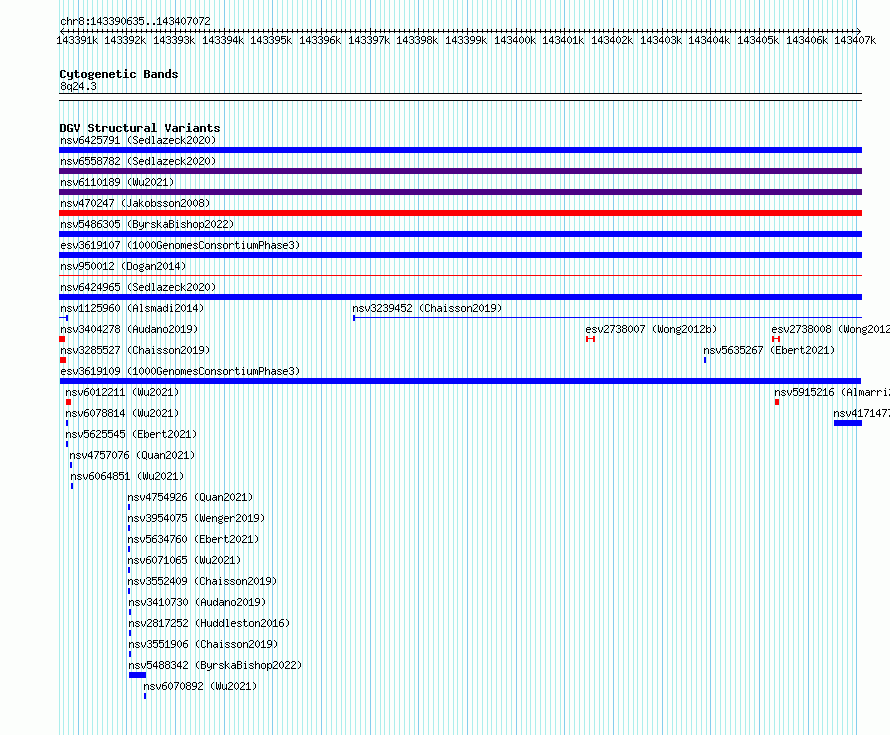The width and height of the screenshot is (890, 735).
Task: Click nsv3285527 (Chaisson2019) label
Action: pyautogui.click(x=135, y=350)
